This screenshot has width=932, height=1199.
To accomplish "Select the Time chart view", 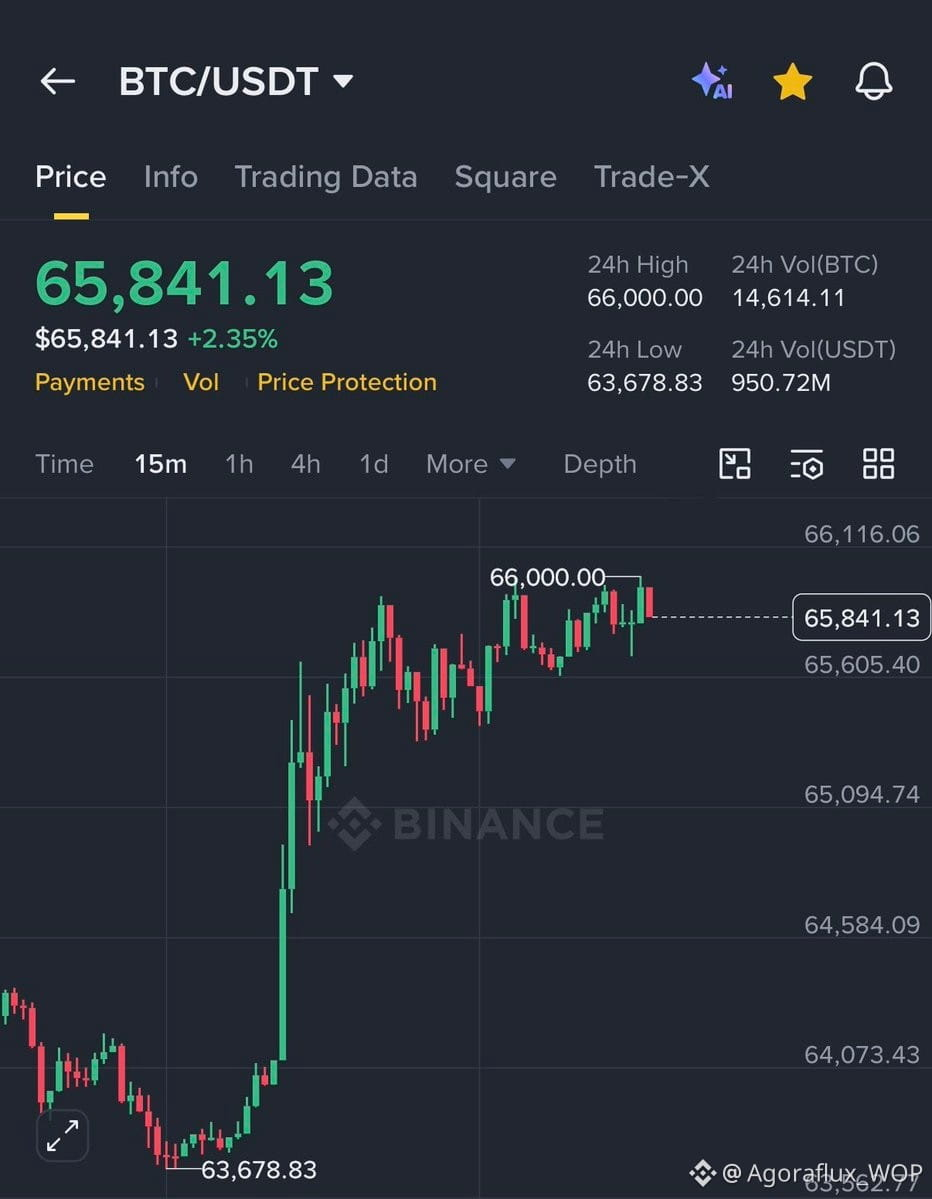I will [64, 464].
